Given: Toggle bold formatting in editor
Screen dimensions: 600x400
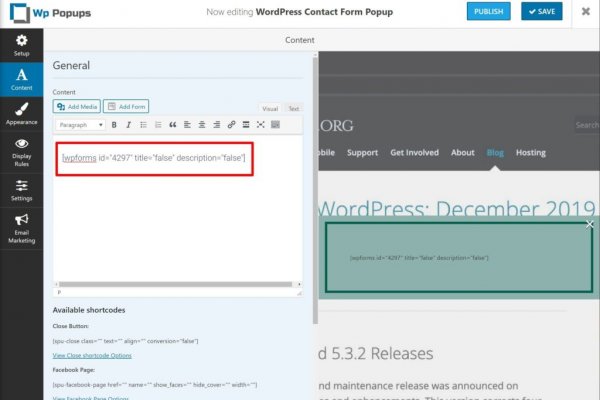Looking at the screenshot, I should point(114,125).
